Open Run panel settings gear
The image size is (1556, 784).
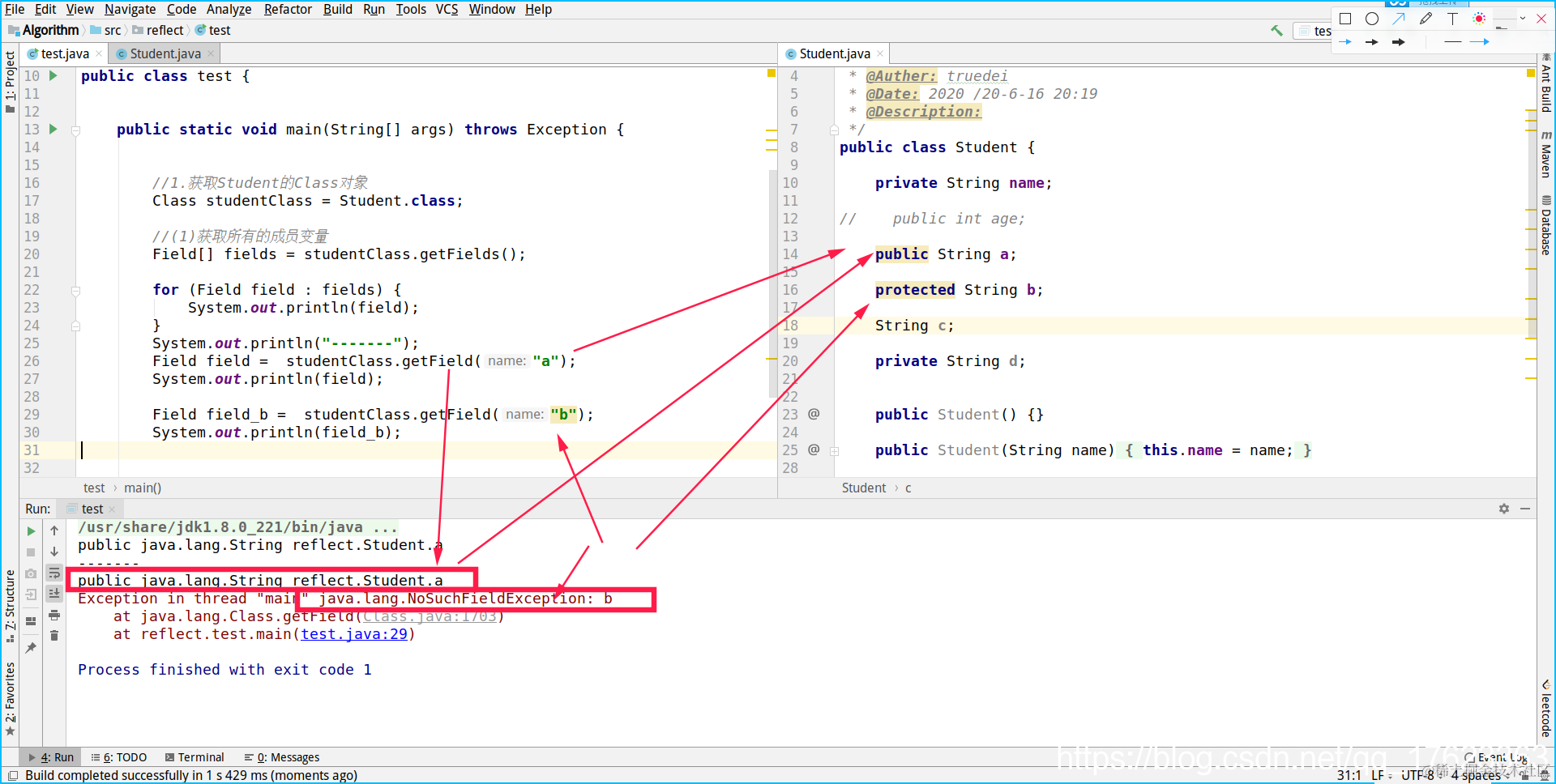point(1504,509)
